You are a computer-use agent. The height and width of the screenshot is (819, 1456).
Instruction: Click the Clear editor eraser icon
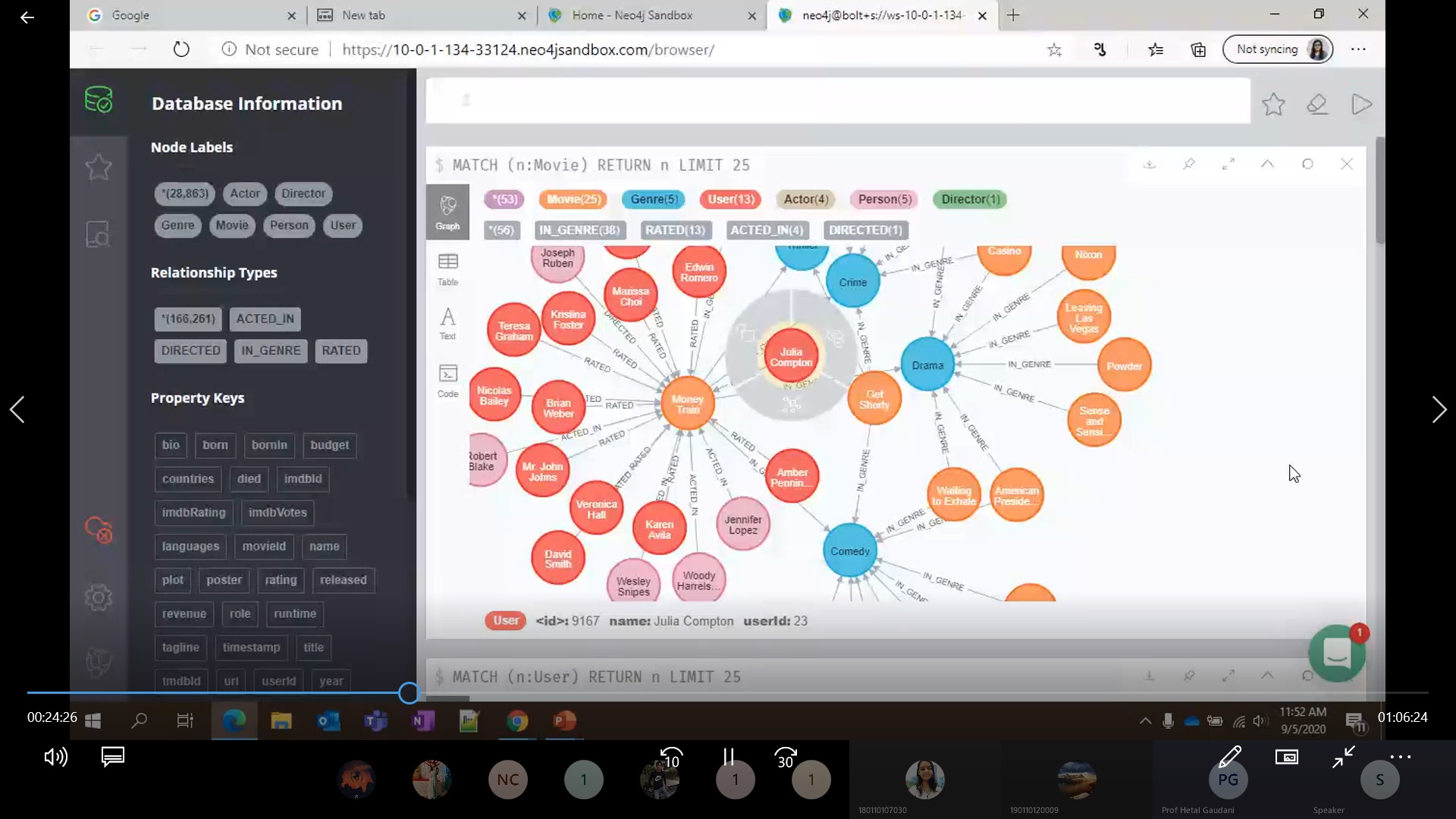tap(1317, 104)
